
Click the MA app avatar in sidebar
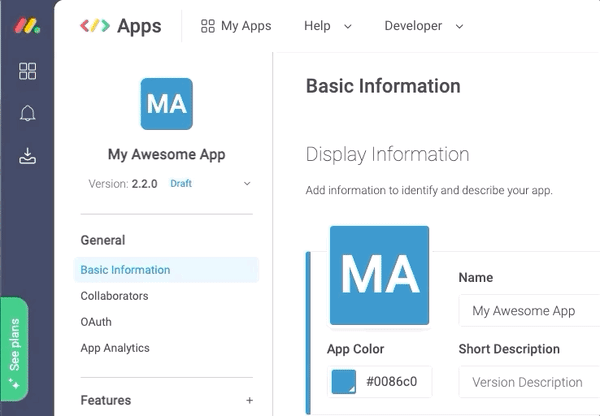pos(166,104)
